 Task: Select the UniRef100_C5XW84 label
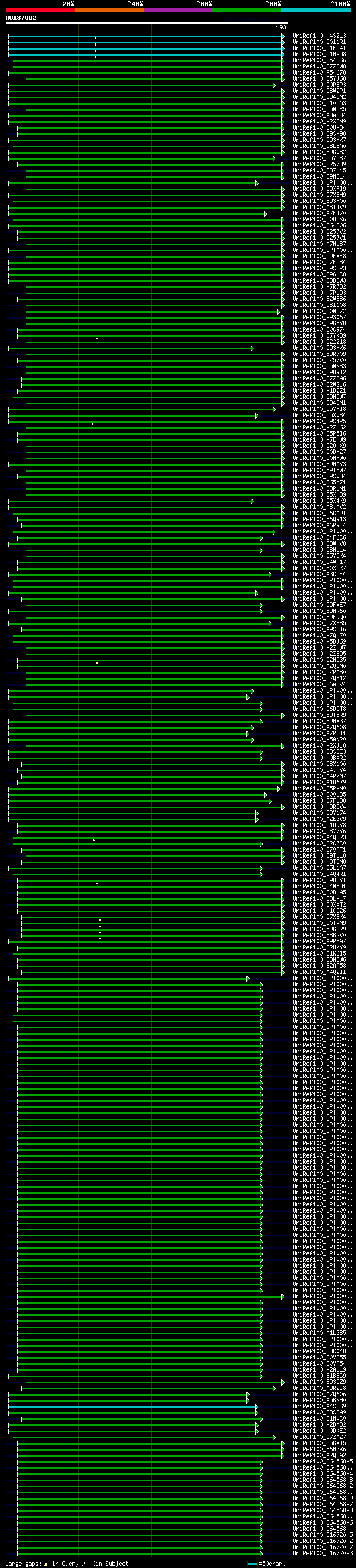pos(319,415)
